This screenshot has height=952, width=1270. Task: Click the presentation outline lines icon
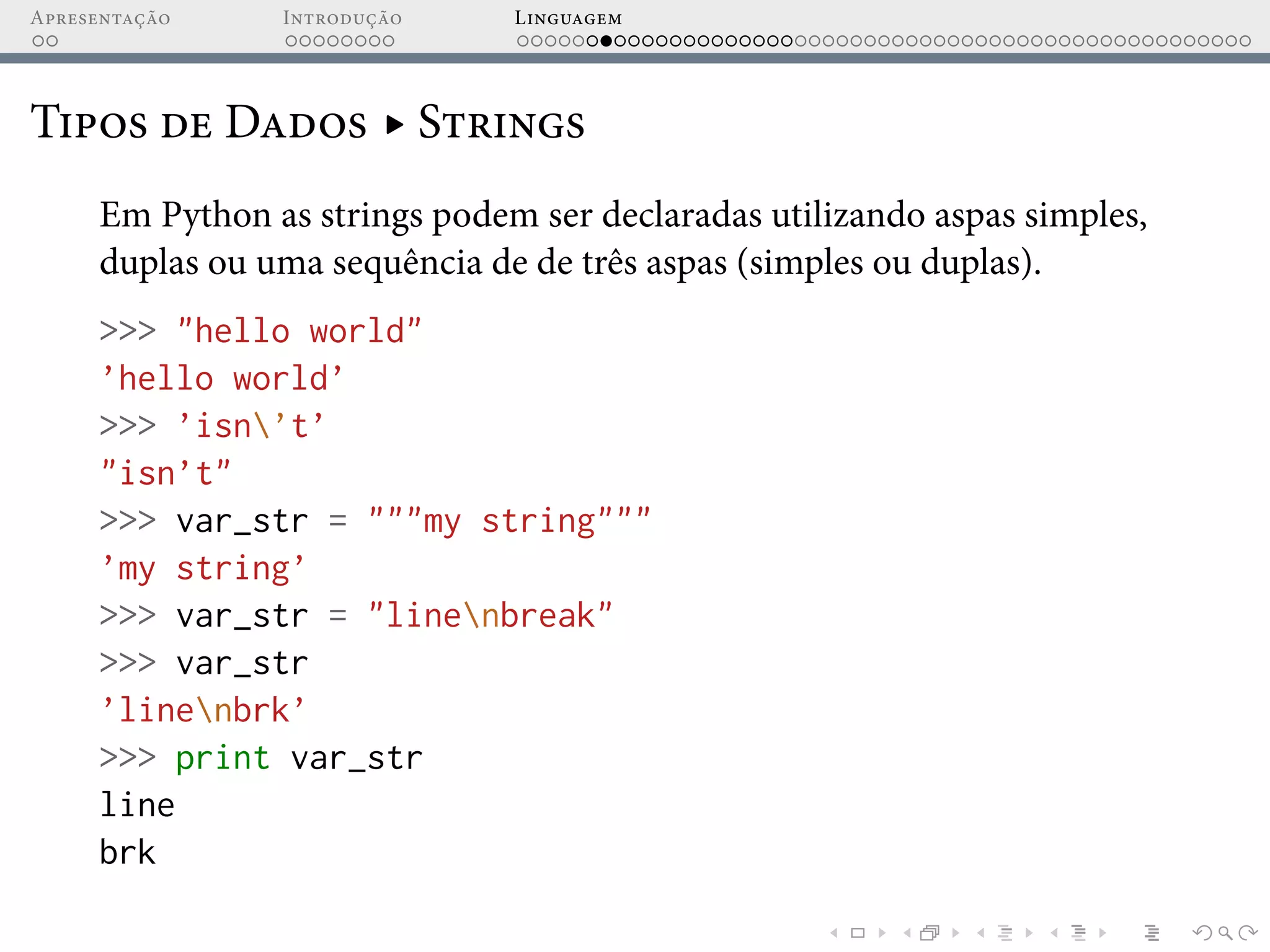coord(1152,932)
